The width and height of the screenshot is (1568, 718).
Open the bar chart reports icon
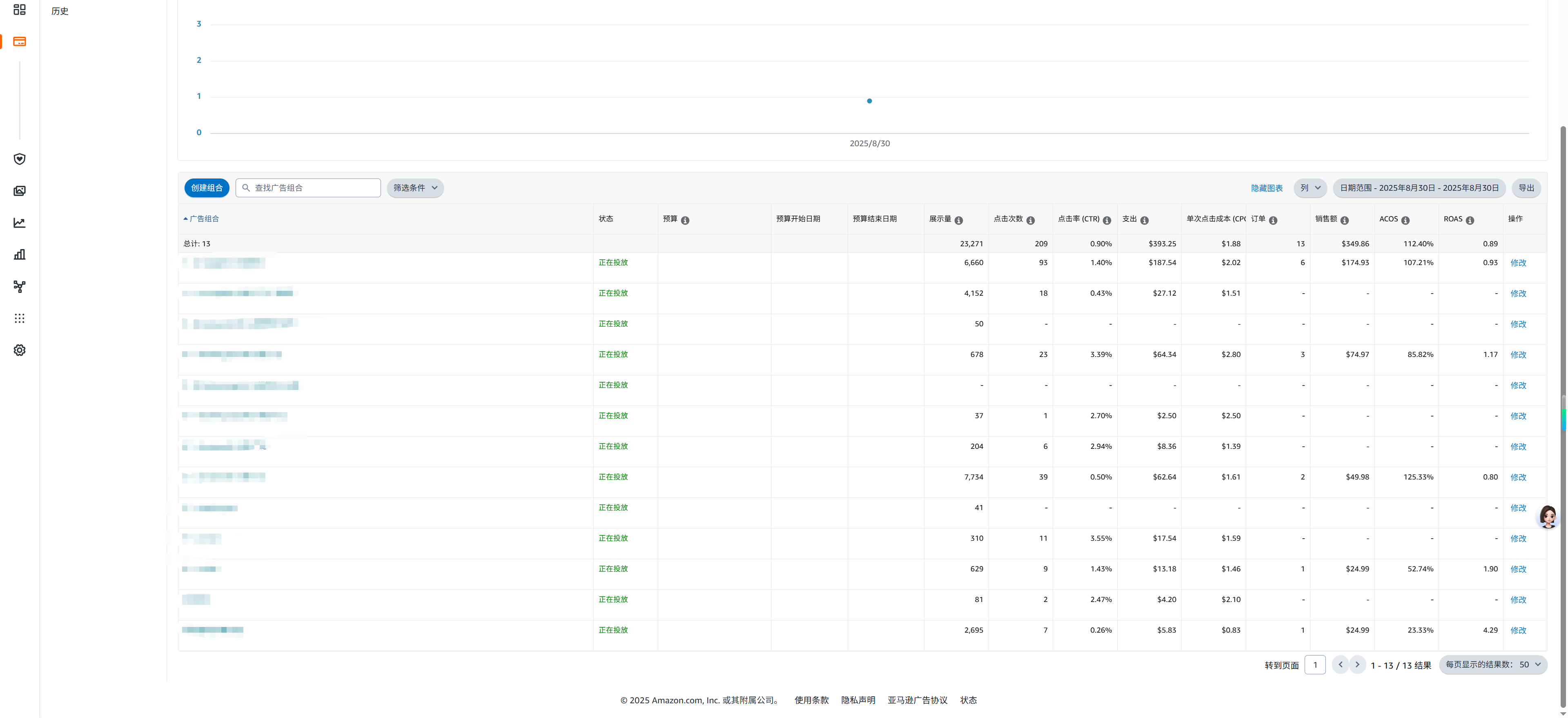(x=20, y=254)
